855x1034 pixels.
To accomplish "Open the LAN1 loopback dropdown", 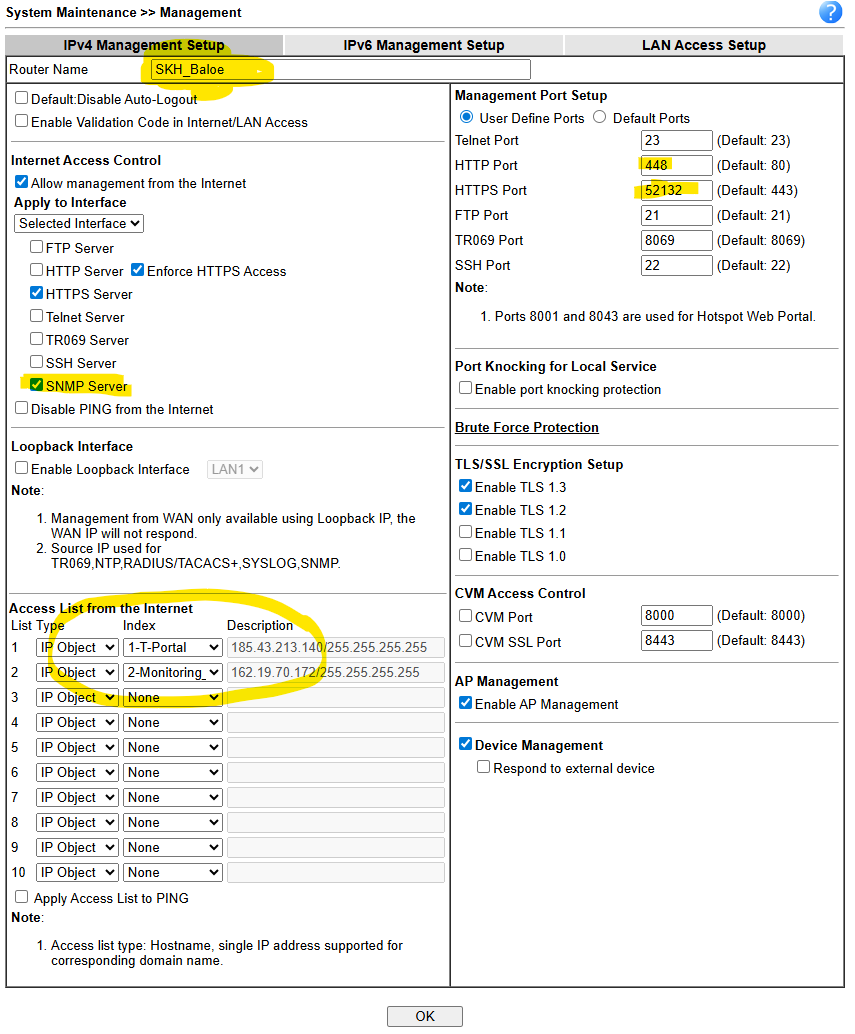I will (235, 470).
